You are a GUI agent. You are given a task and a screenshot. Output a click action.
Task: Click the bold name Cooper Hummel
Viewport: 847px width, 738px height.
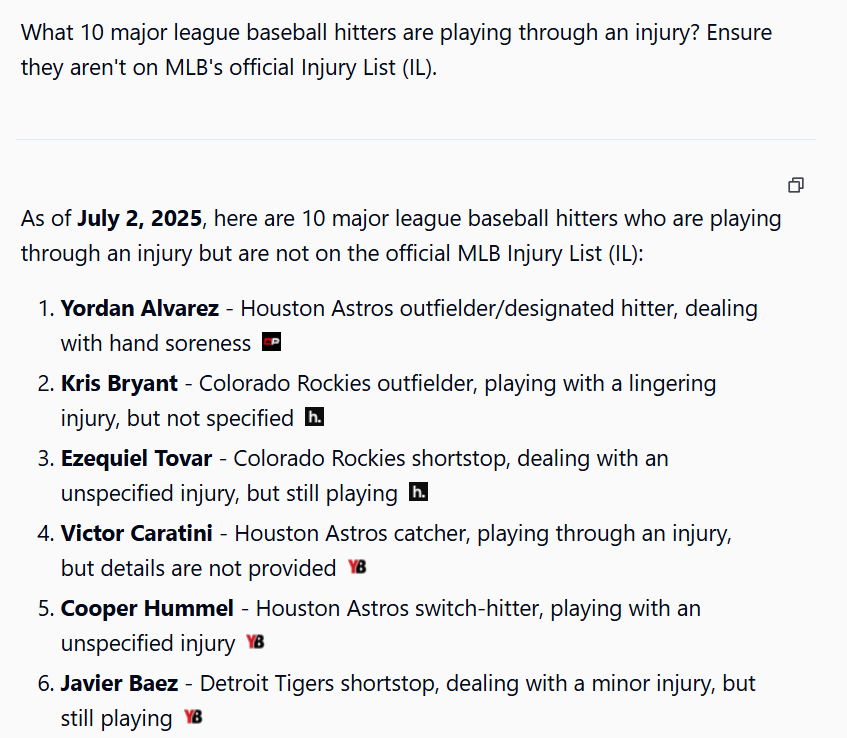(x=147, y=609)
